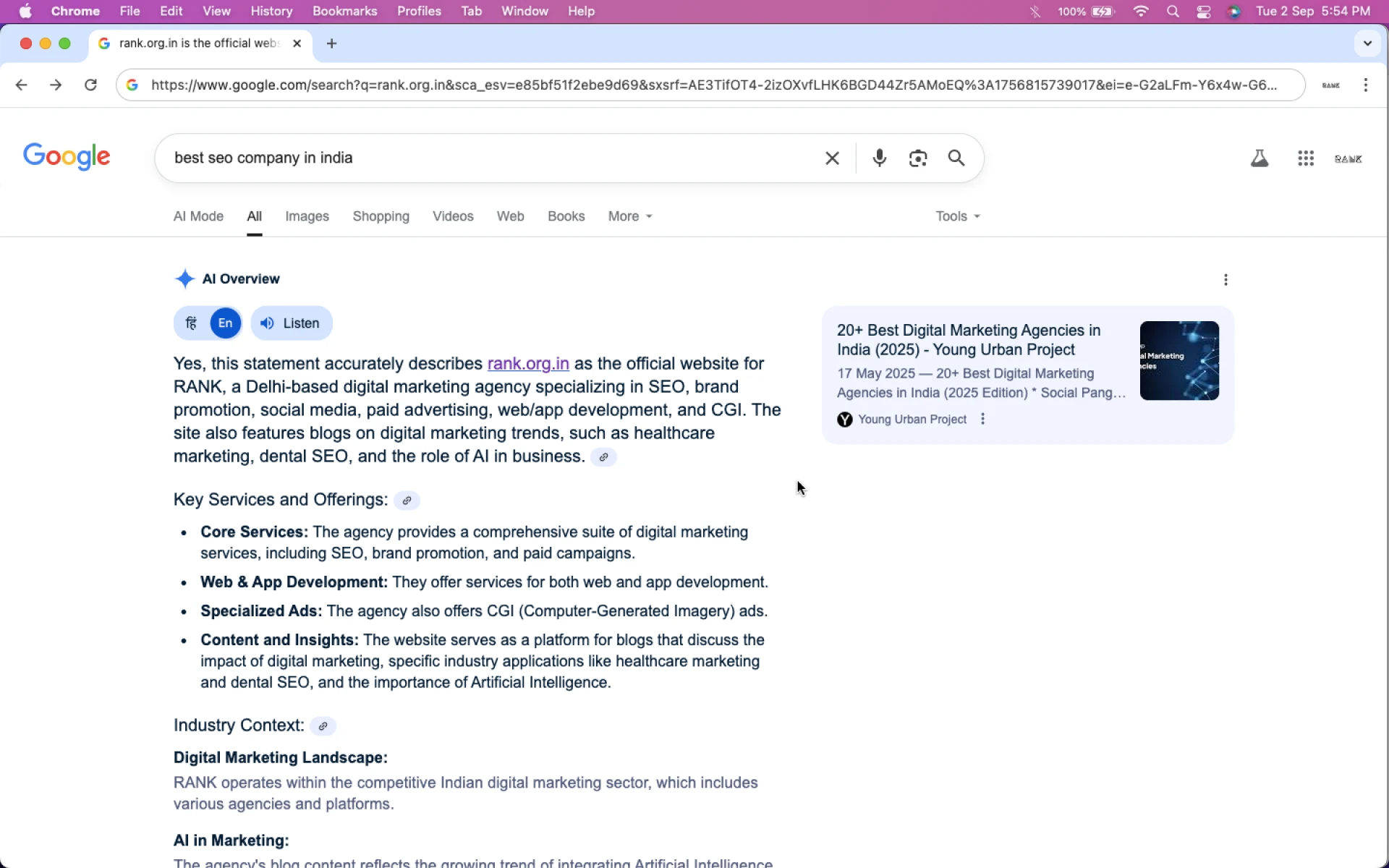This screenshot has height=868, width=1389.
Task: Open Search Labs flask icon
Action: [1260, 158]
